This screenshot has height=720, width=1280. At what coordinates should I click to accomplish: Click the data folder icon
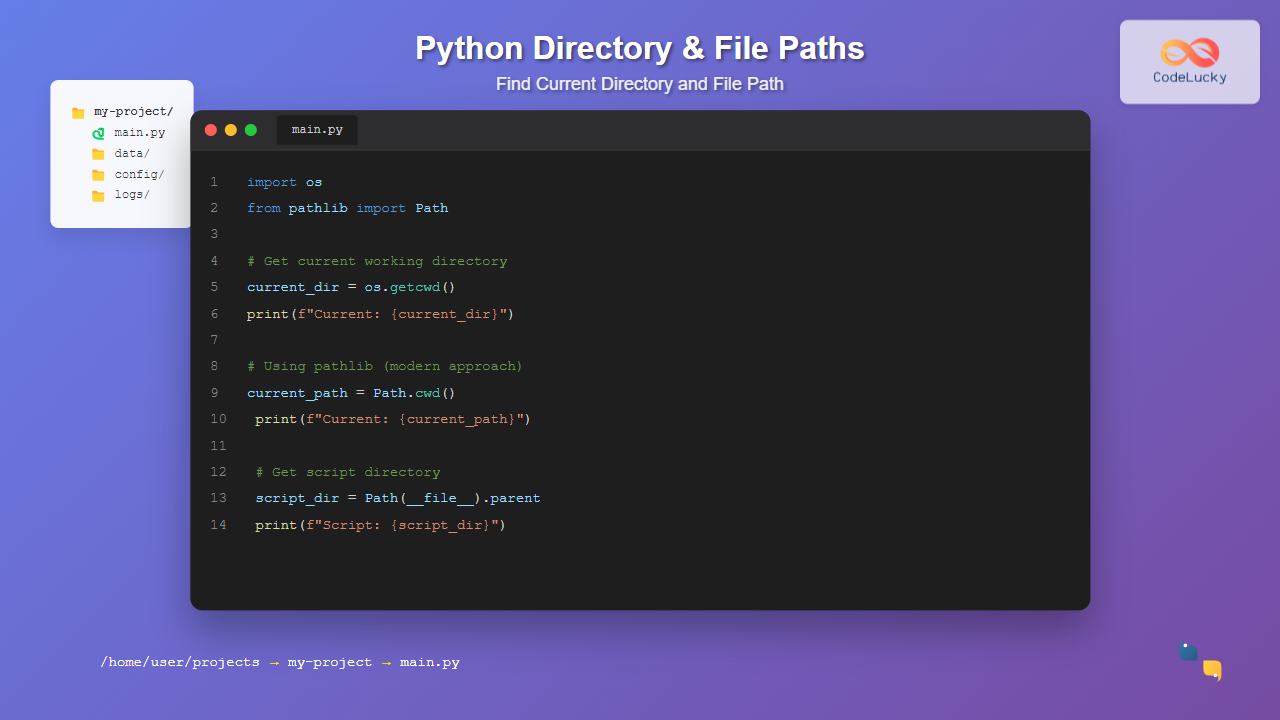coord(98,154)
